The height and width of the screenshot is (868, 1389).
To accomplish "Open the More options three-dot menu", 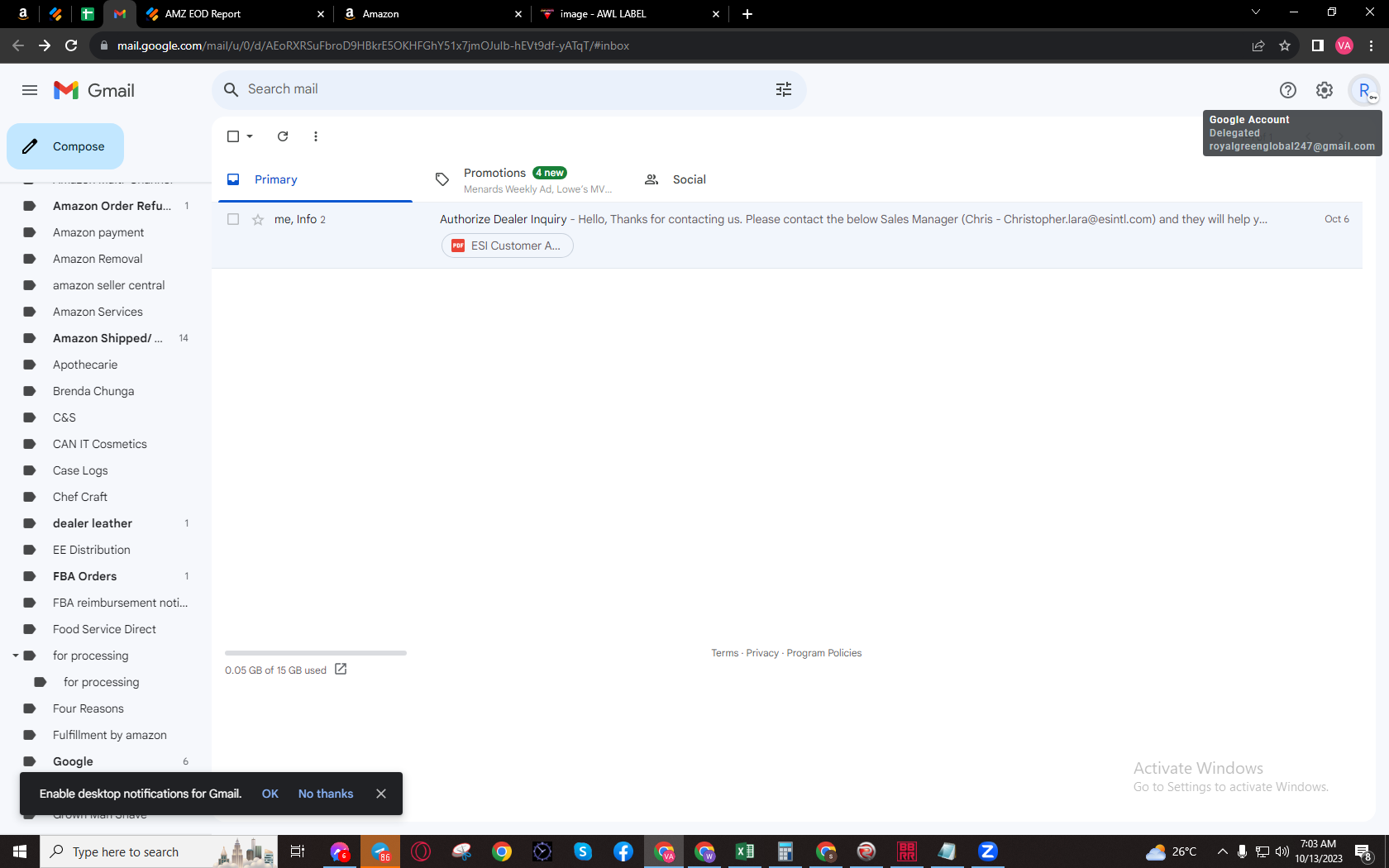I will click(x=316, y=136).
